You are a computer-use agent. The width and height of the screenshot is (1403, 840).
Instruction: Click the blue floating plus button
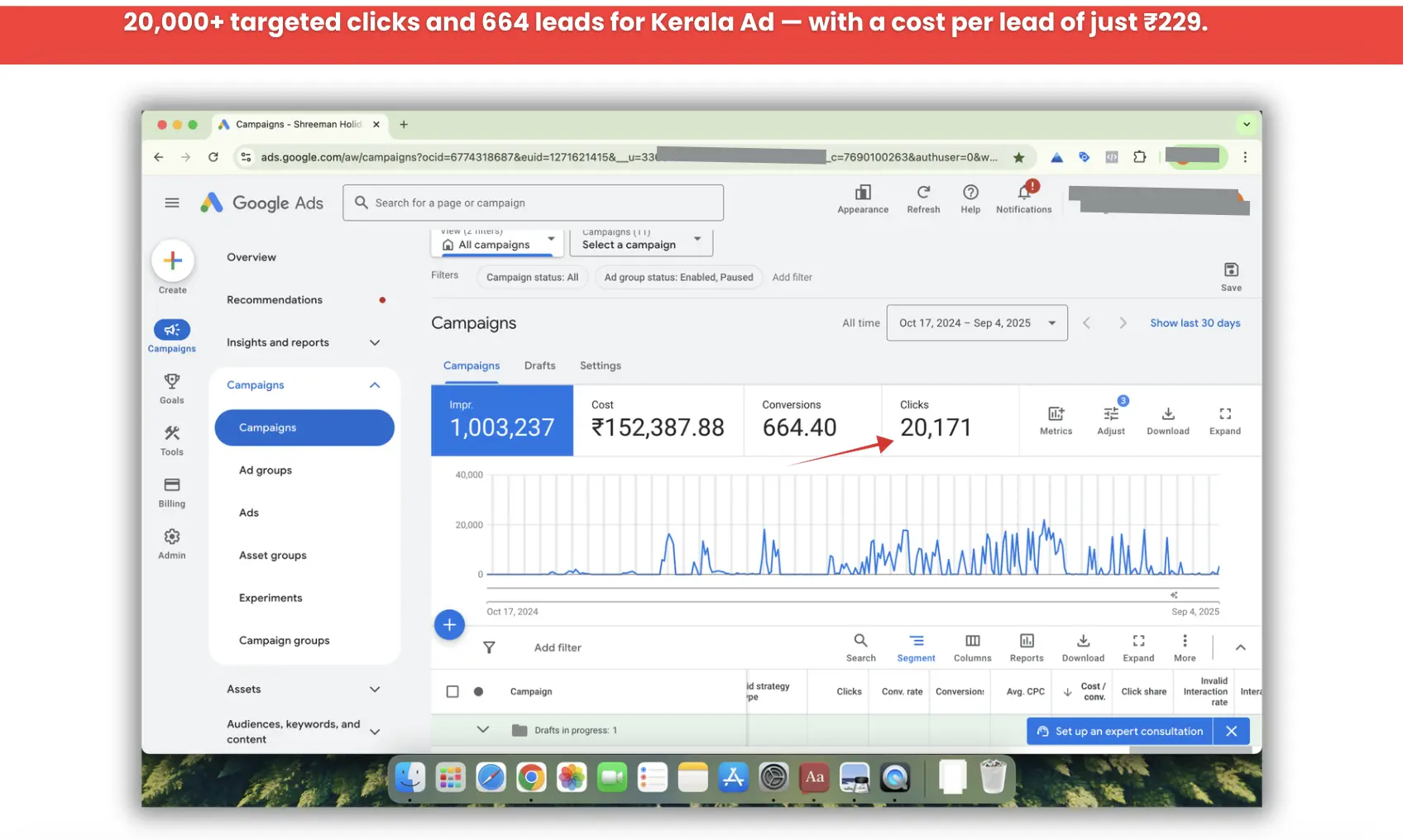click(x=449, y=625)
